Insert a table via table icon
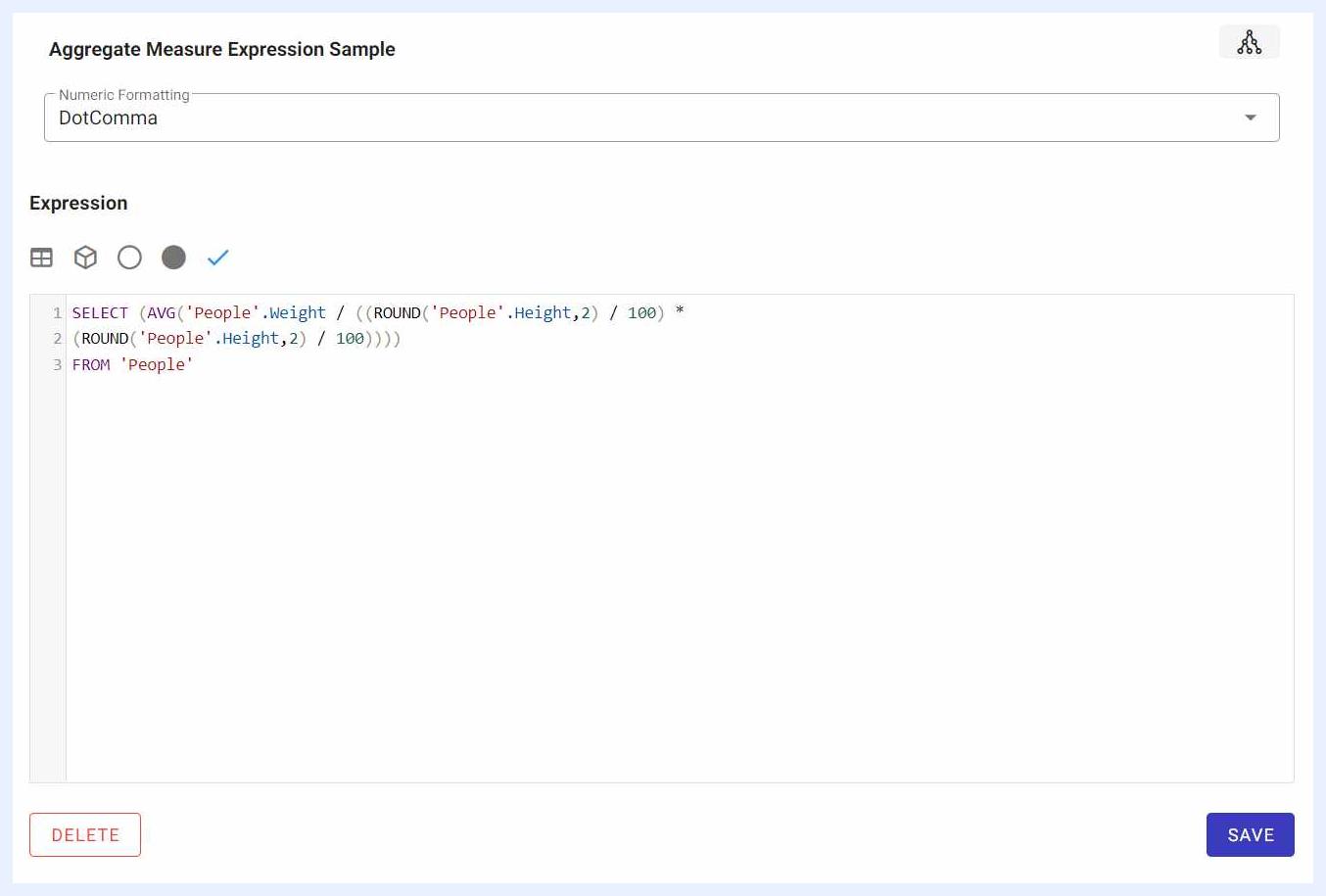This screenshot has width=1326, height=896. point(41,258)
